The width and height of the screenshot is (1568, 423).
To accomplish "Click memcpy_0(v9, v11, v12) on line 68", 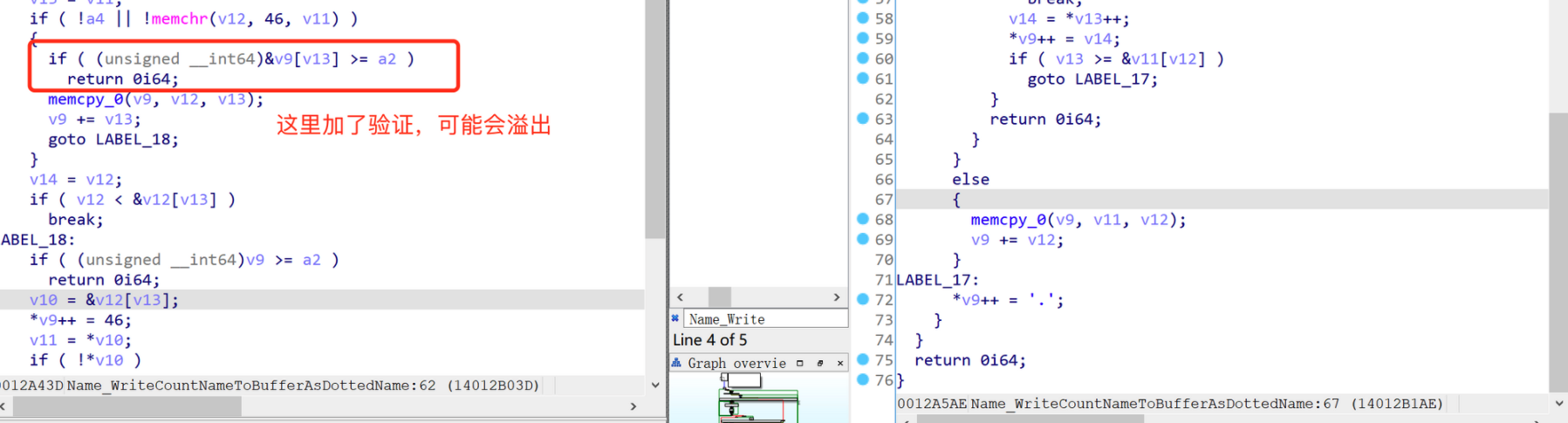I will click(x=1078, y=219).
